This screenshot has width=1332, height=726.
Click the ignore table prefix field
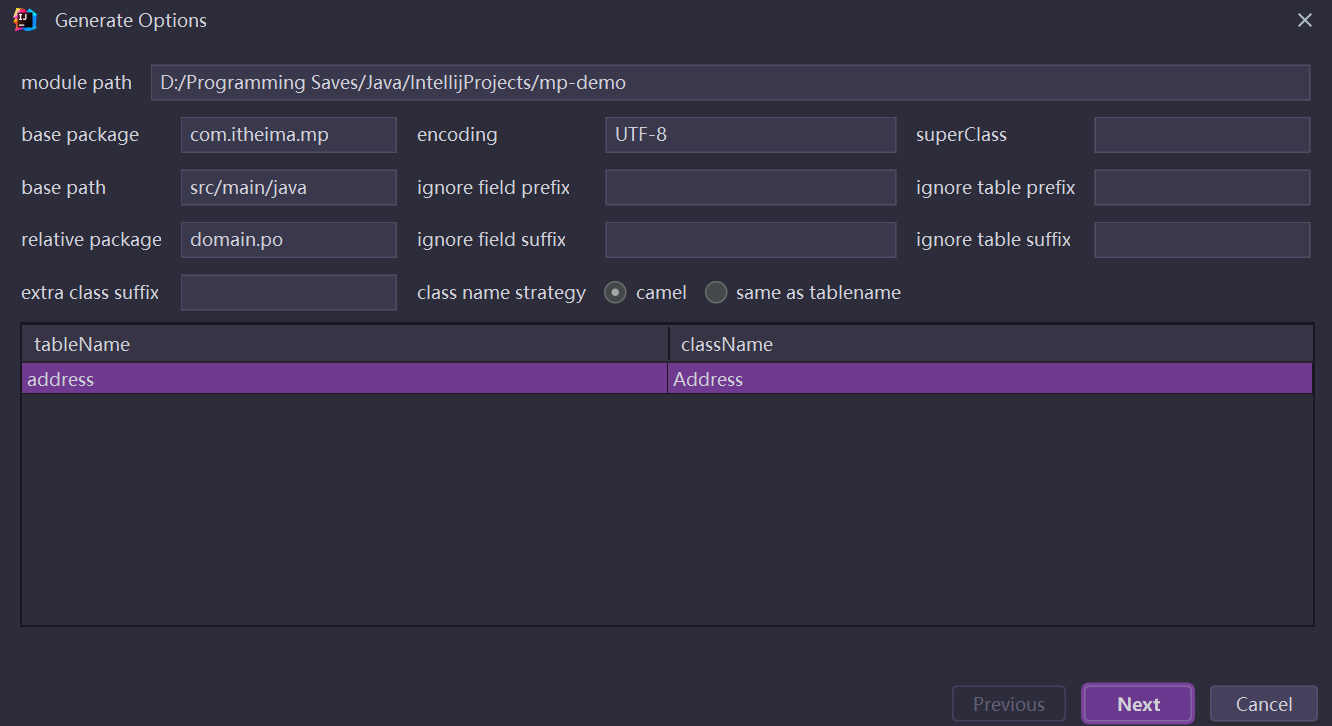pyautogui.click(x=1201, y=187)
